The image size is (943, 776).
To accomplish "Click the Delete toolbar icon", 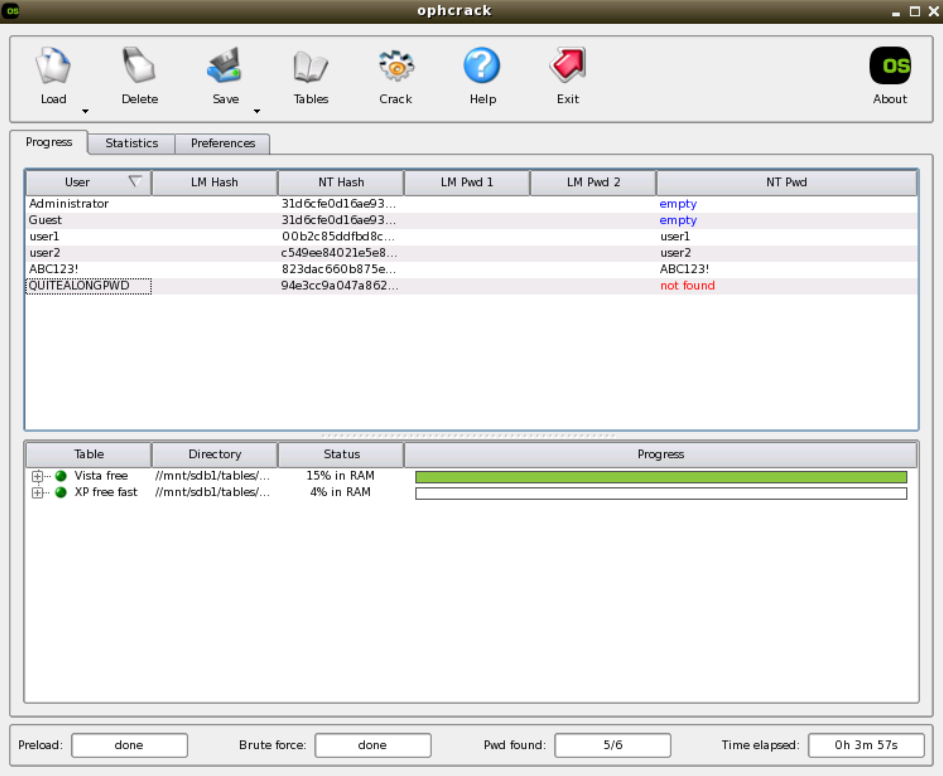I will [x=140, y=65].
